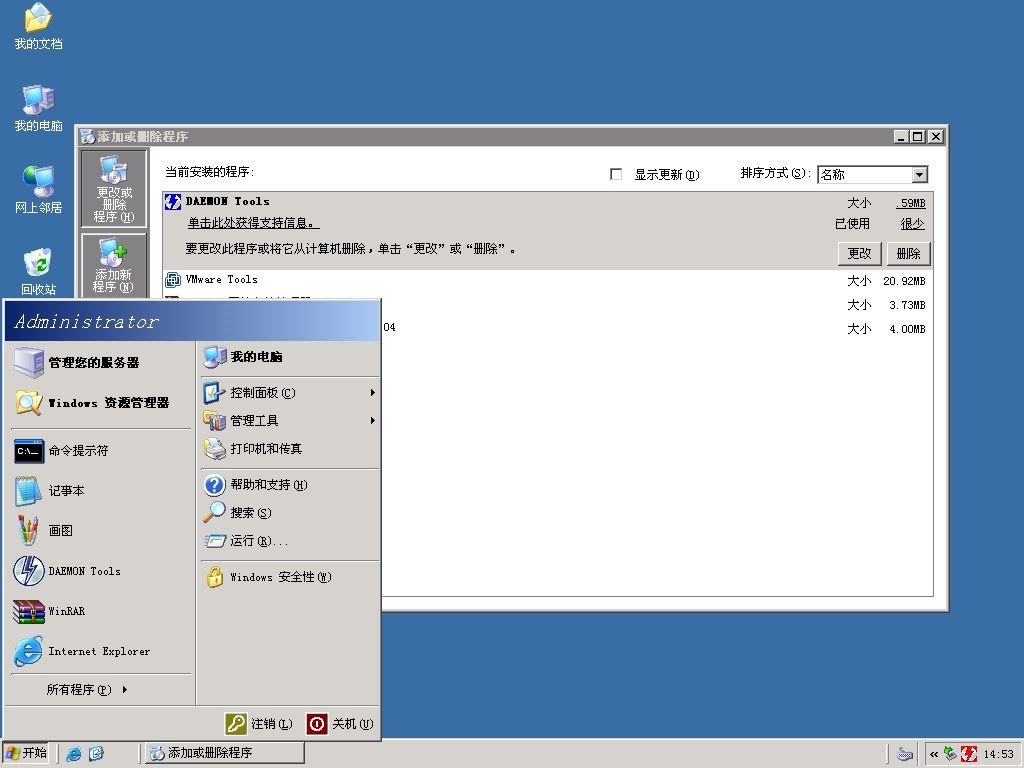Click 关机 button in Start menu
This screenshot has width=1024, height=768.
pyautogui.click(x=340, y=724)
